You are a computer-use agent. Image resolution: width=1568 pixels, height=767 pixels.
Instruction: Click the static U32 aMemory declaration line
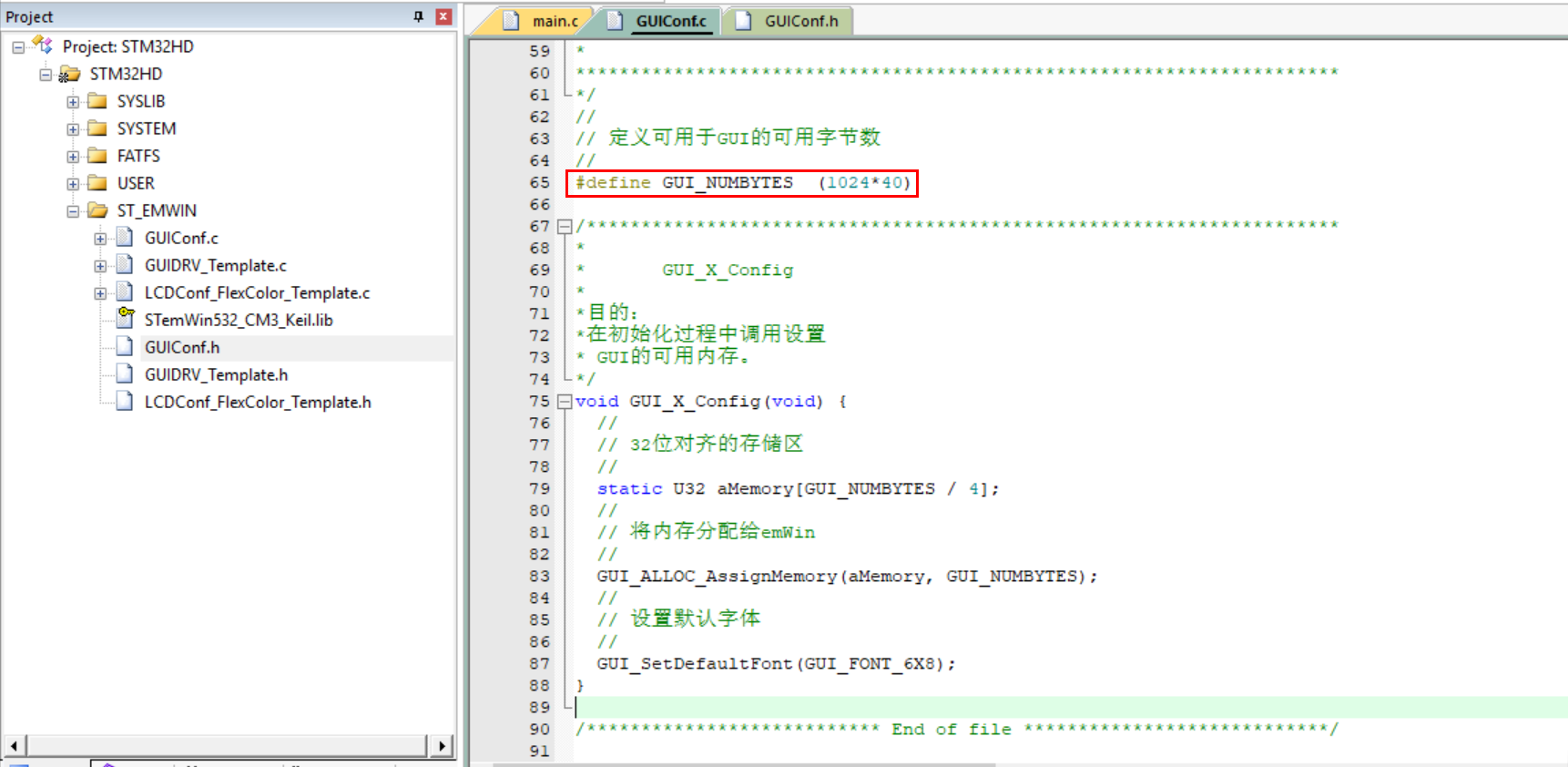798,488
